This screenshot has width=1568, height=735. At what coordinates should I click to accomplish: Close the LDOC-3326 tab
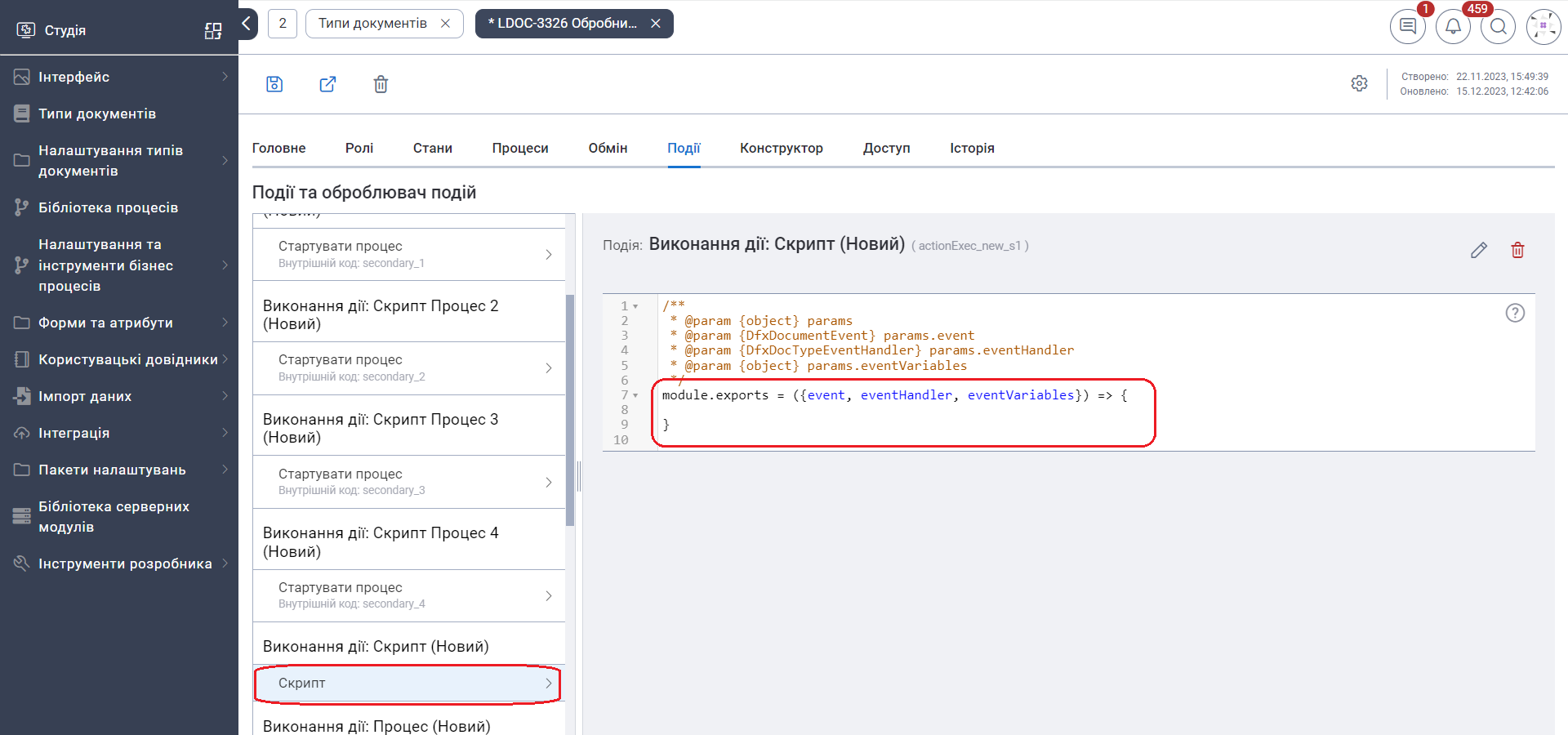pyautogui.click(x=655, y=24)
